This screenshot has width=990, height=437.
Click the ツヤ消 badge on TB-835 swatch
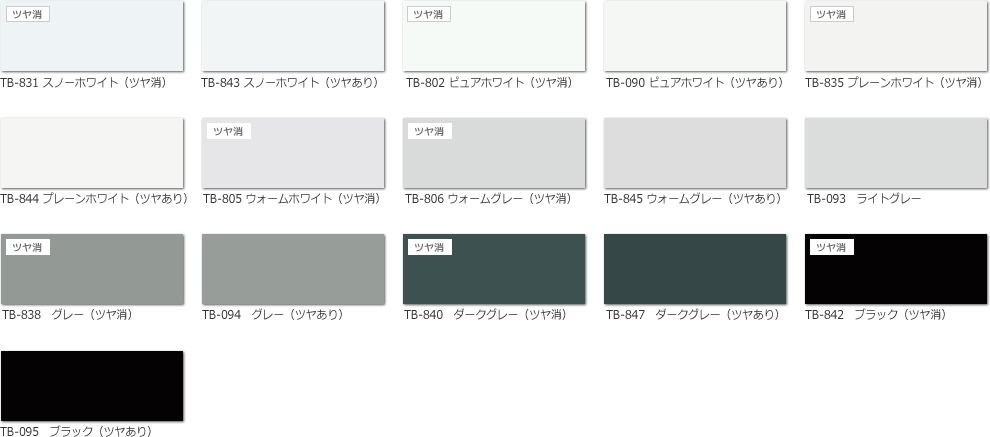[x=831, y=14]
